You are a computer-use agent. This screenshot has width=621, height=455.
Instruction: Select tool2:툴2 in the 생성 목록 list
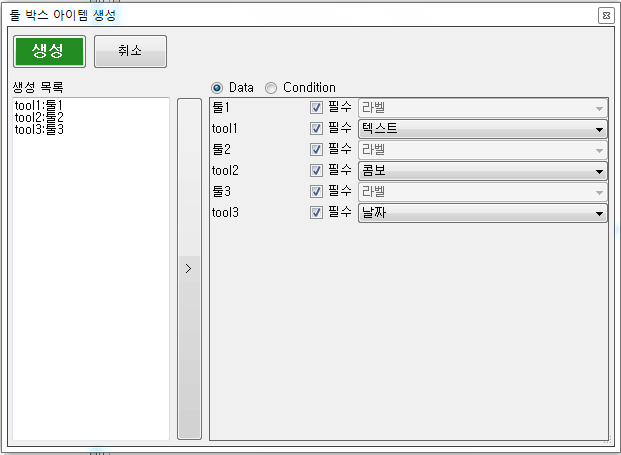39,117
